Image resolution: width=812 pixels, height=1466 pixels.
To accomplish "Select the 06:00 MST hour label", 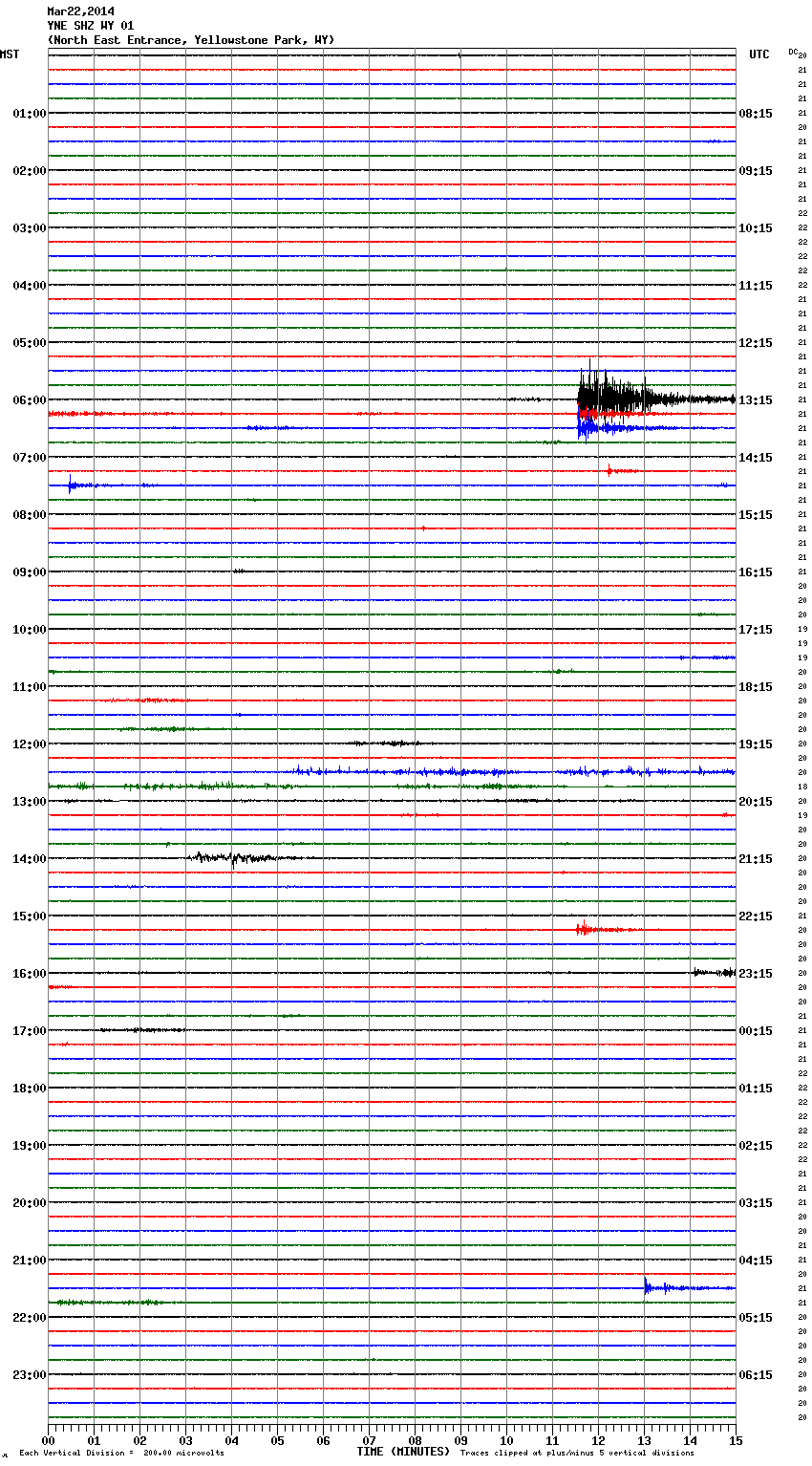I will pos(29,400).
